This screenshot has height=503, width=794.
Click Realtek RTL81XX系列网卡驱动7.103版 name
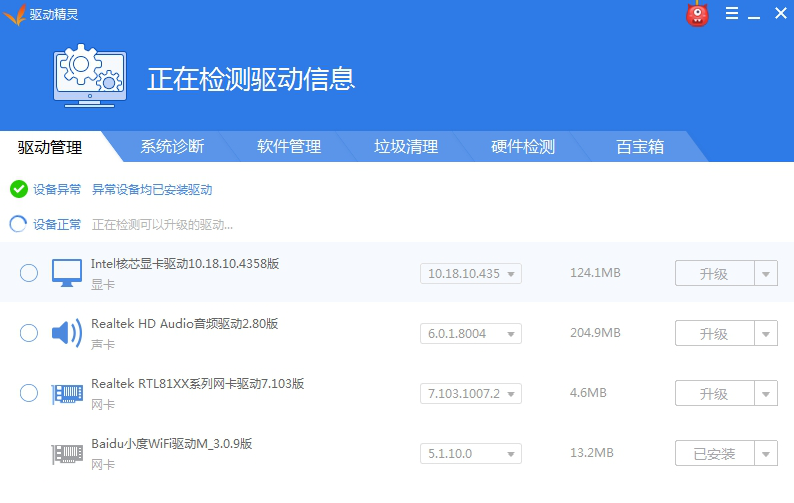click(197, 383)
